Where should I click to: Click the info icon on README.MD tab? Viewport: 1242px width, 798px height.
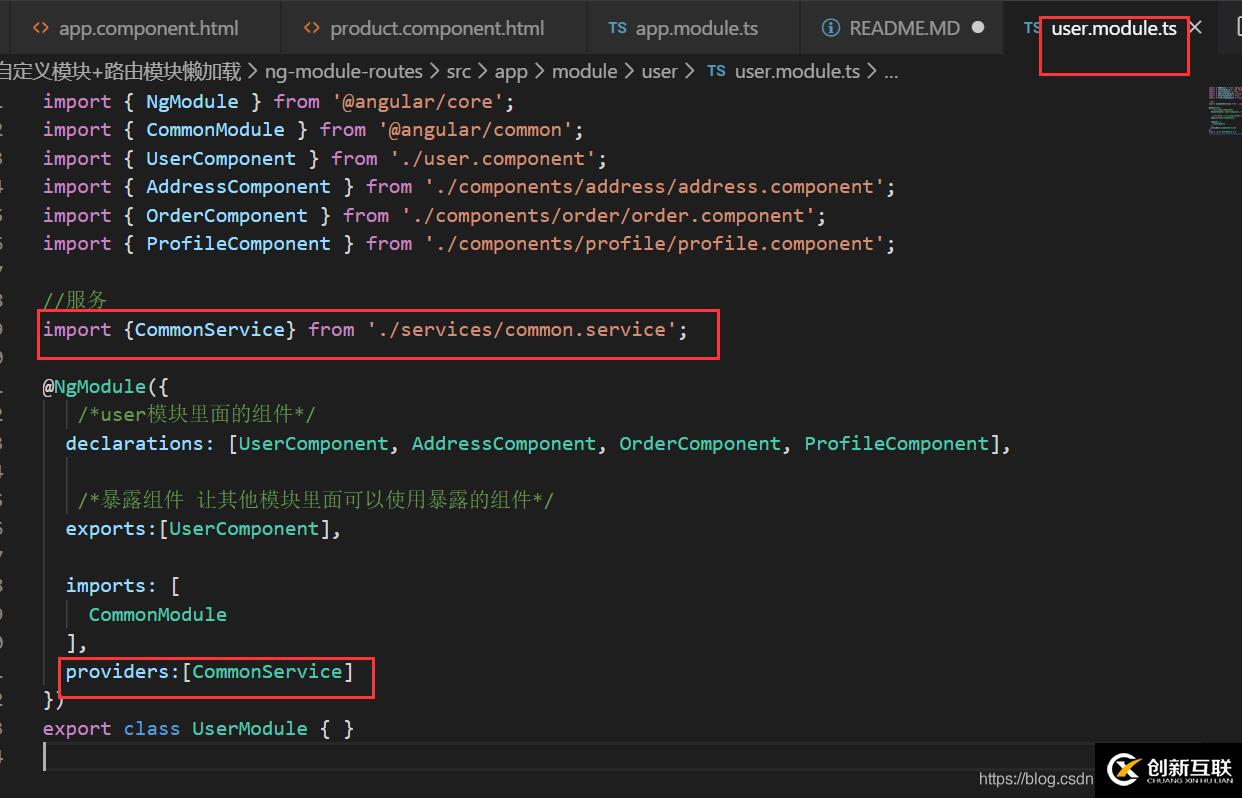pyautogui.click(x=830, y=28)
